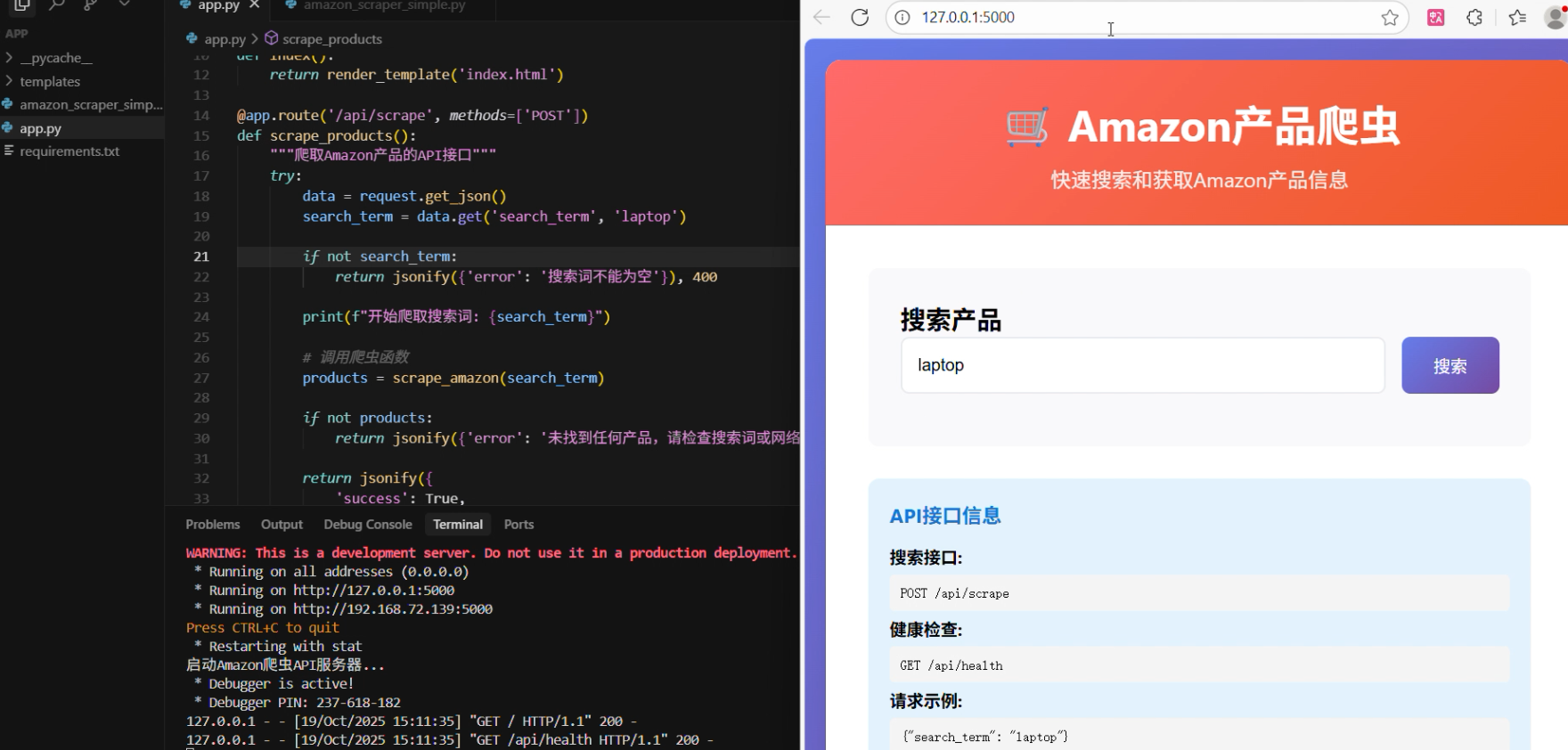Click the scrape_amazon(search_term) call on line 27
The image size is (1568, 750).
[499, 378]
